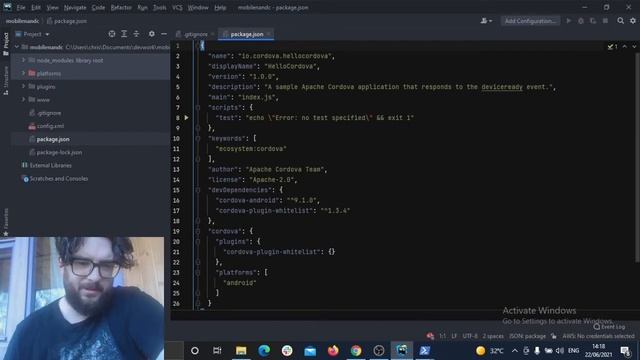Toggle the read-only lock icon
The height and width of the screenshot is (360, 640).
[x=553, y=336]
